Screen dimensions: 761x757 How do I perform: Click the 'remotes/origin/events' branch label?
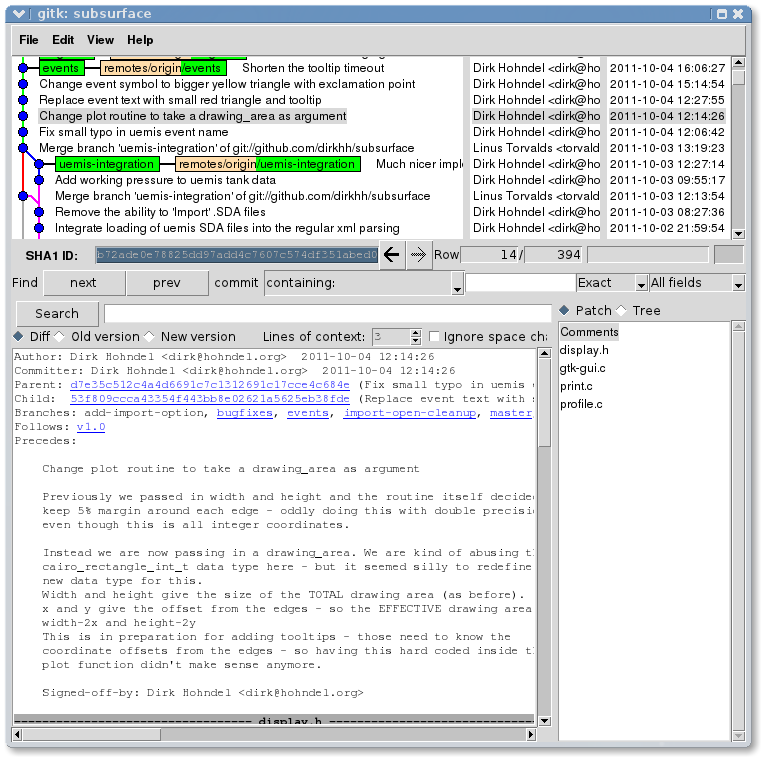162,68
